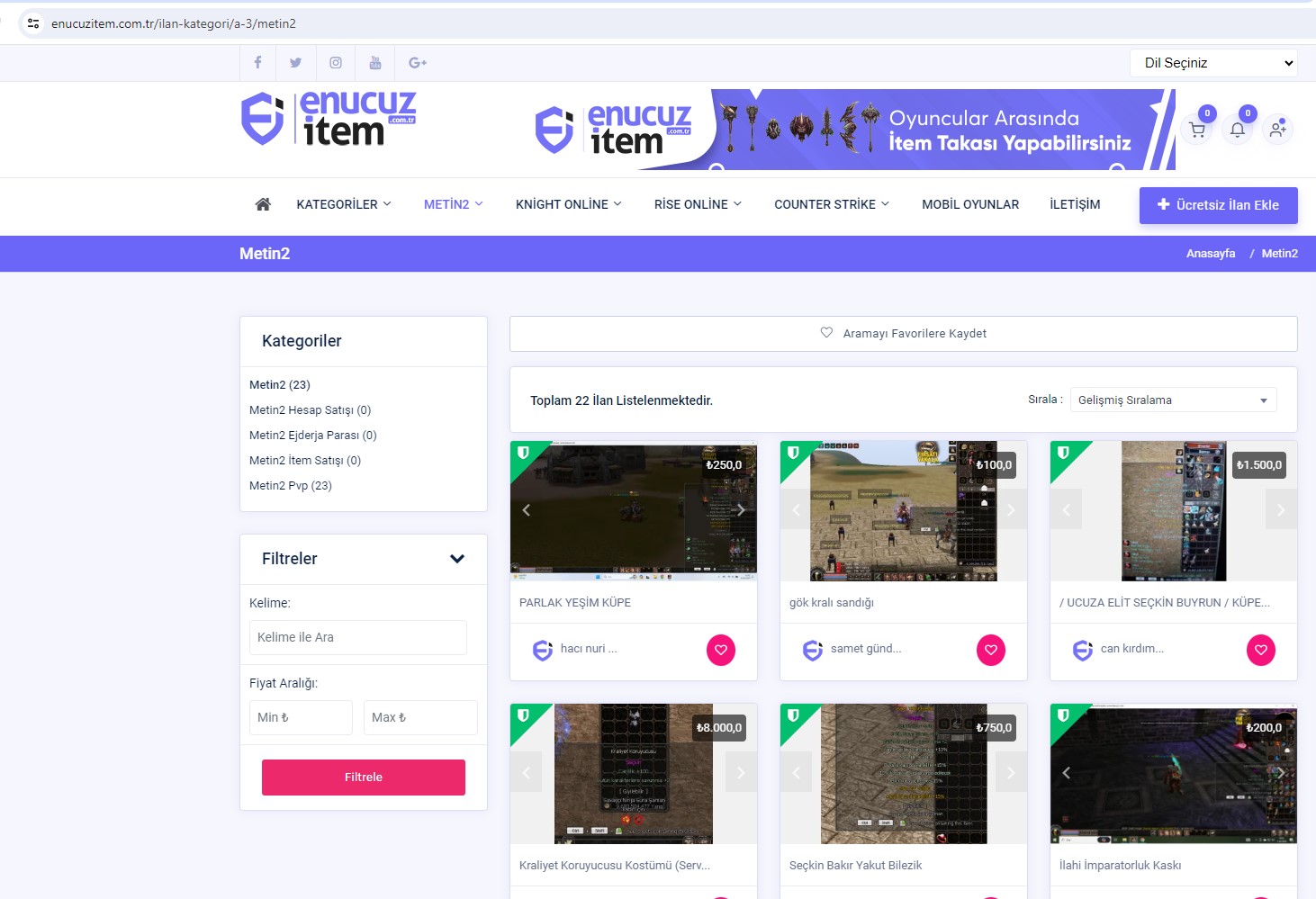
Task: Click the Filtrele button
Action: 364,778
